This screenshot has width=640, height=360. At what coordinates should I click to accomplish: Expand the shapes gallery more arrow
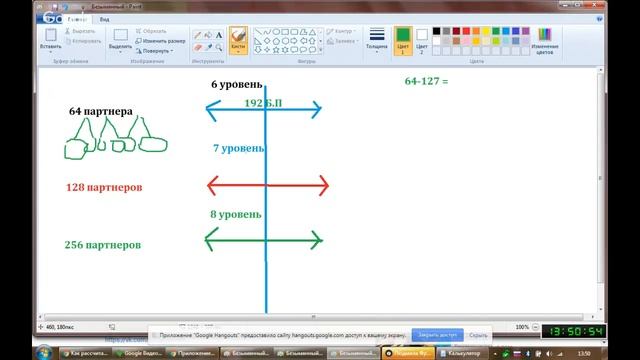(320, 50)
